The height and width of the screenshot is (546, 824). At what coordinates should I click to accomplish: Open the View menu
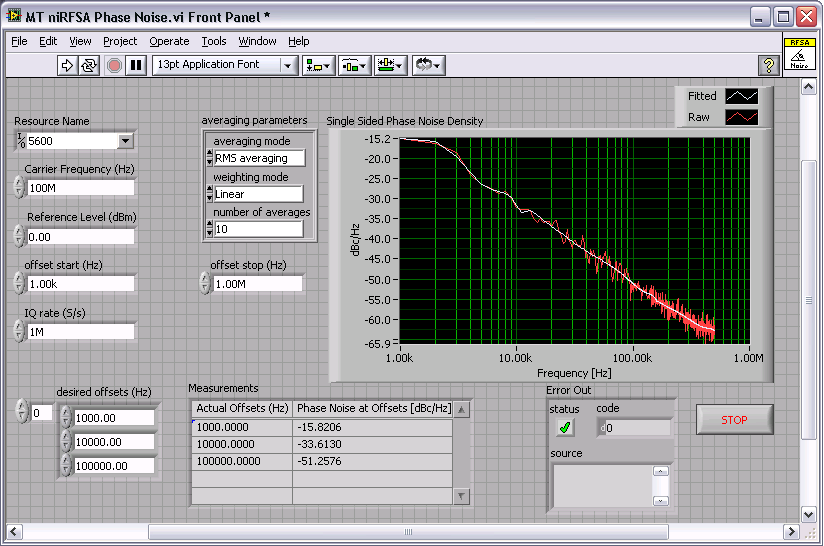80,41
